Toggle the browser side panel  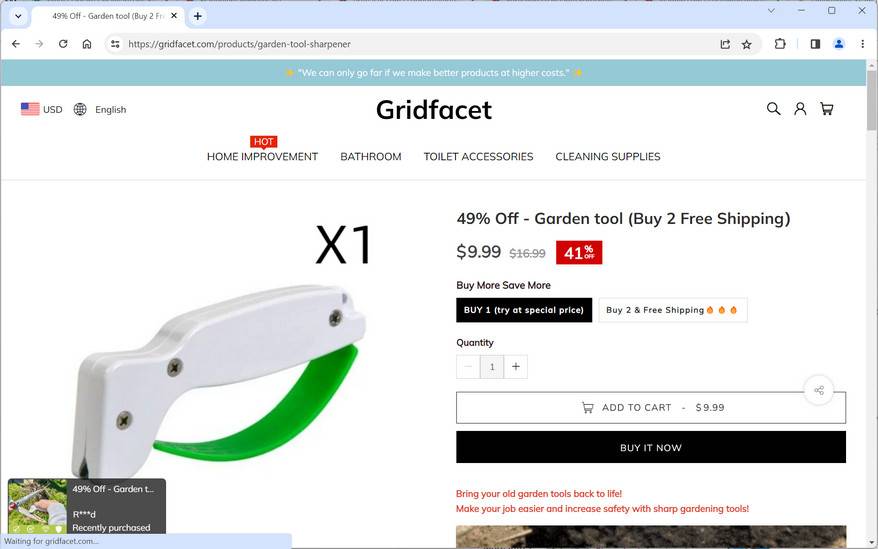tap(815, 44)
